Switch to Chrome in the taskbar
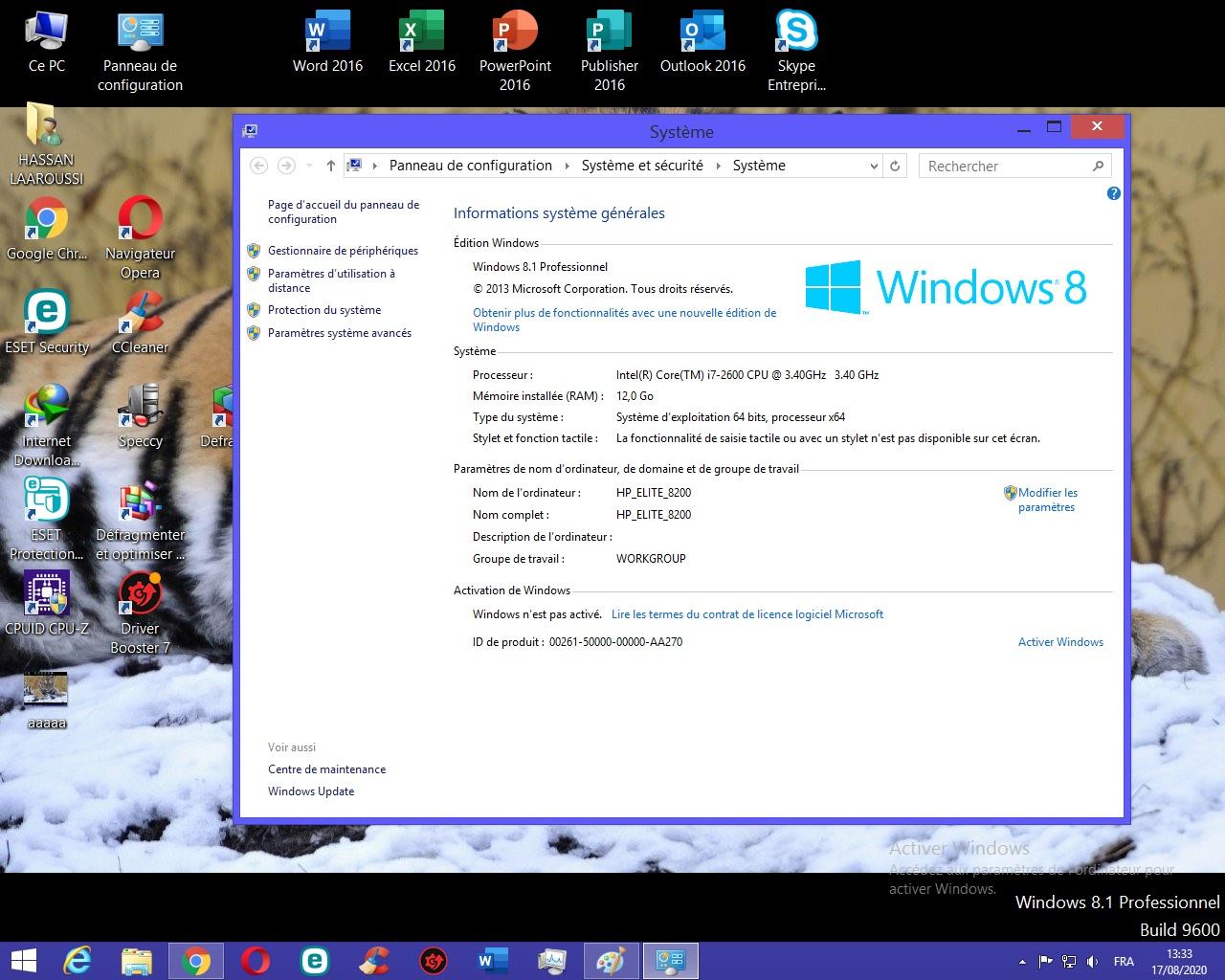The height and width of the screenshot is (980, 1225). click(x=196, y=961)
